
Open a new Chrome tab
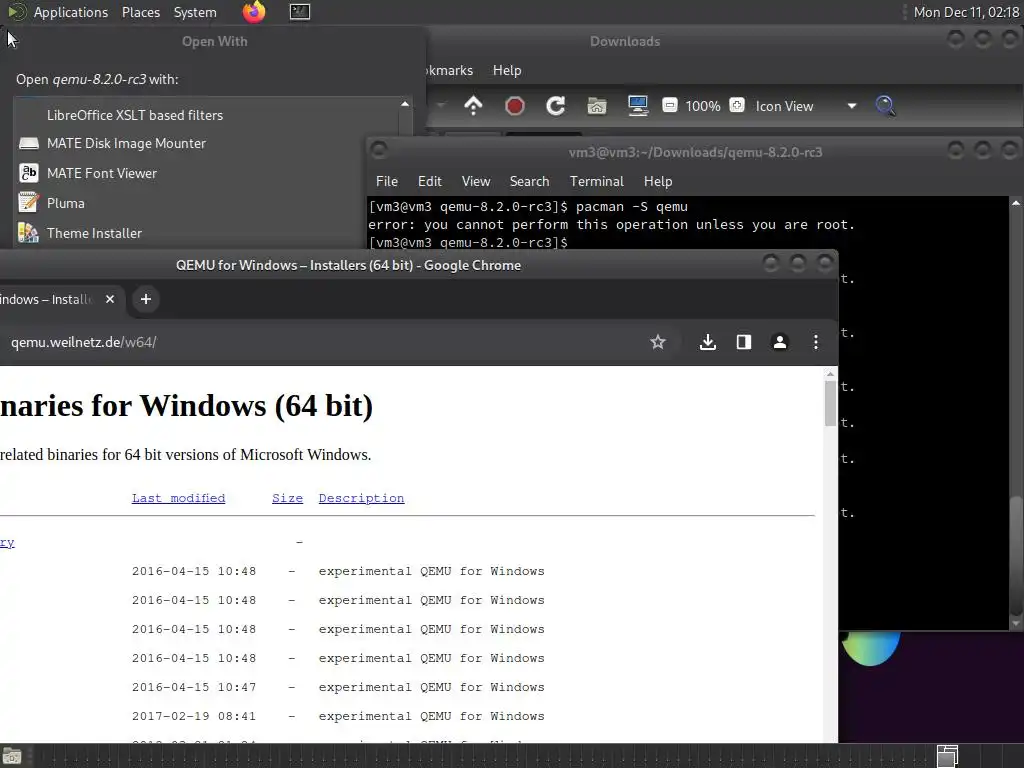tap(146, 299)
